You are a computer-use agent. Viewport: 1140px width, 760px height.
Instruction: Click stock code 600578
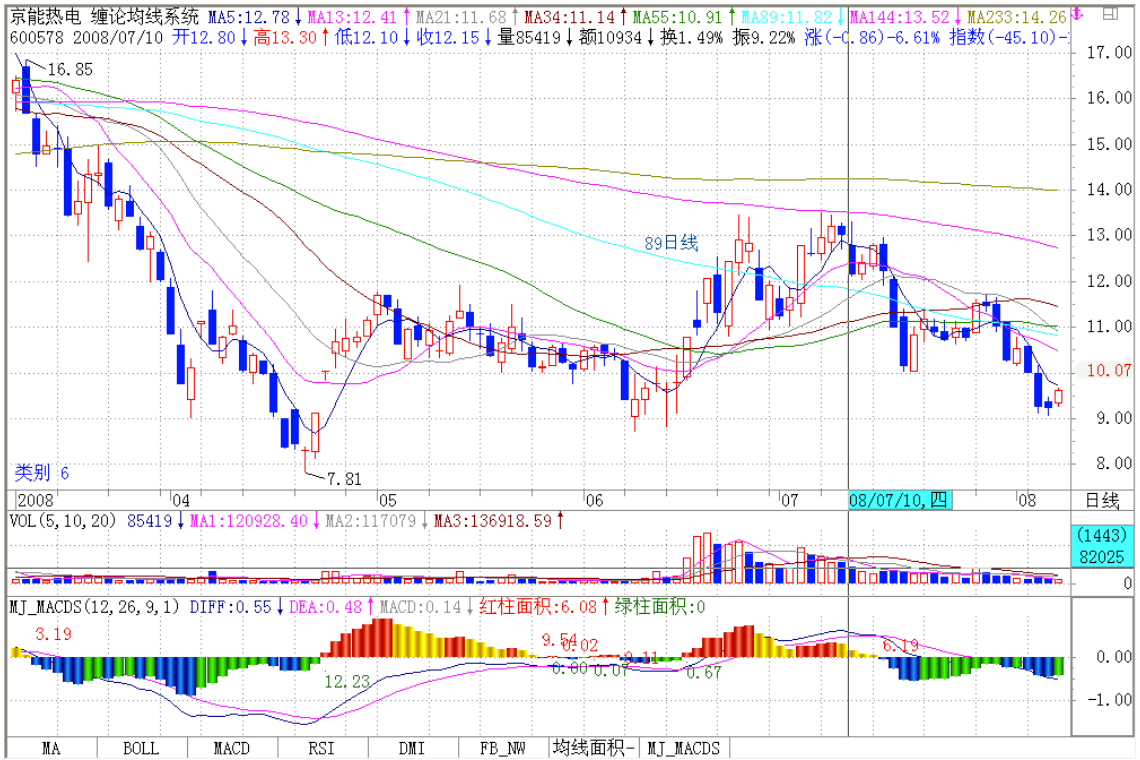click(x=36, y=37)
